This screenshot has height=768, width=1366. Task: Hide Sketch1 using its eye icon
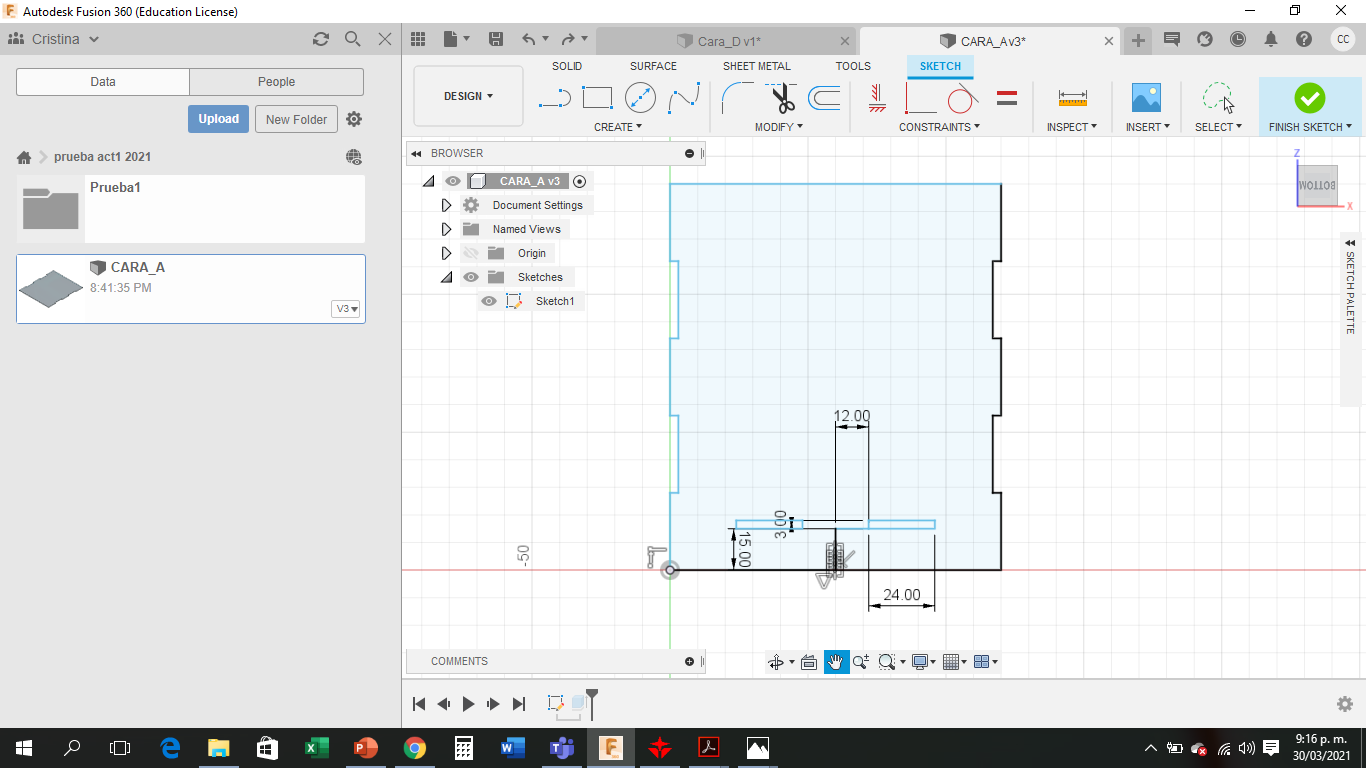(x=489, y=301)
